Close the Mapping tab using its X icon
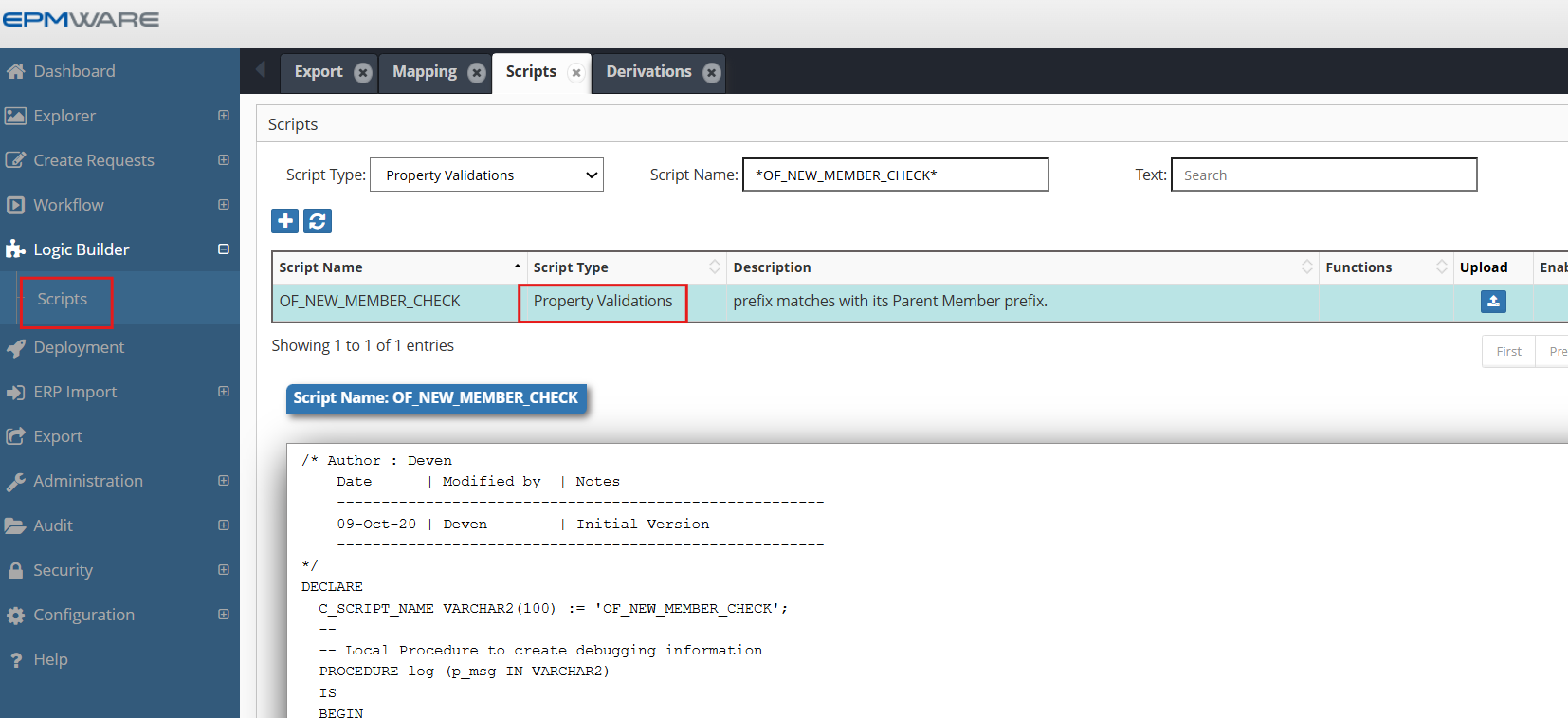The image size is (1568, 718). click(x=477, y=73)
